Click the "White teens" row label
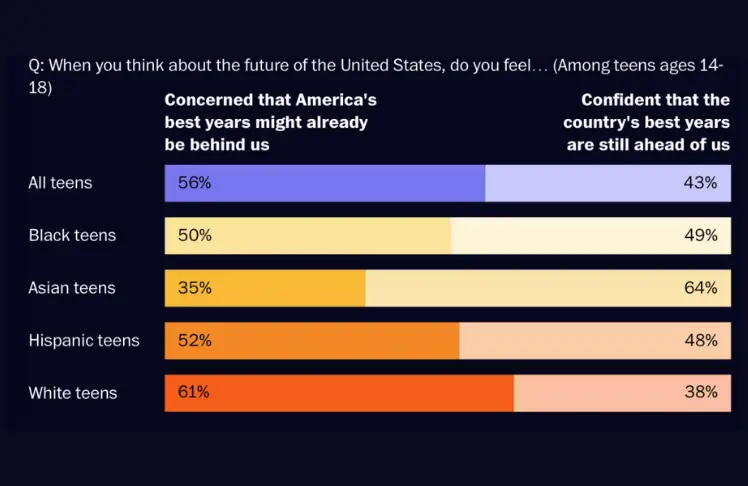 pyautogui.click(x=73, y=393)
